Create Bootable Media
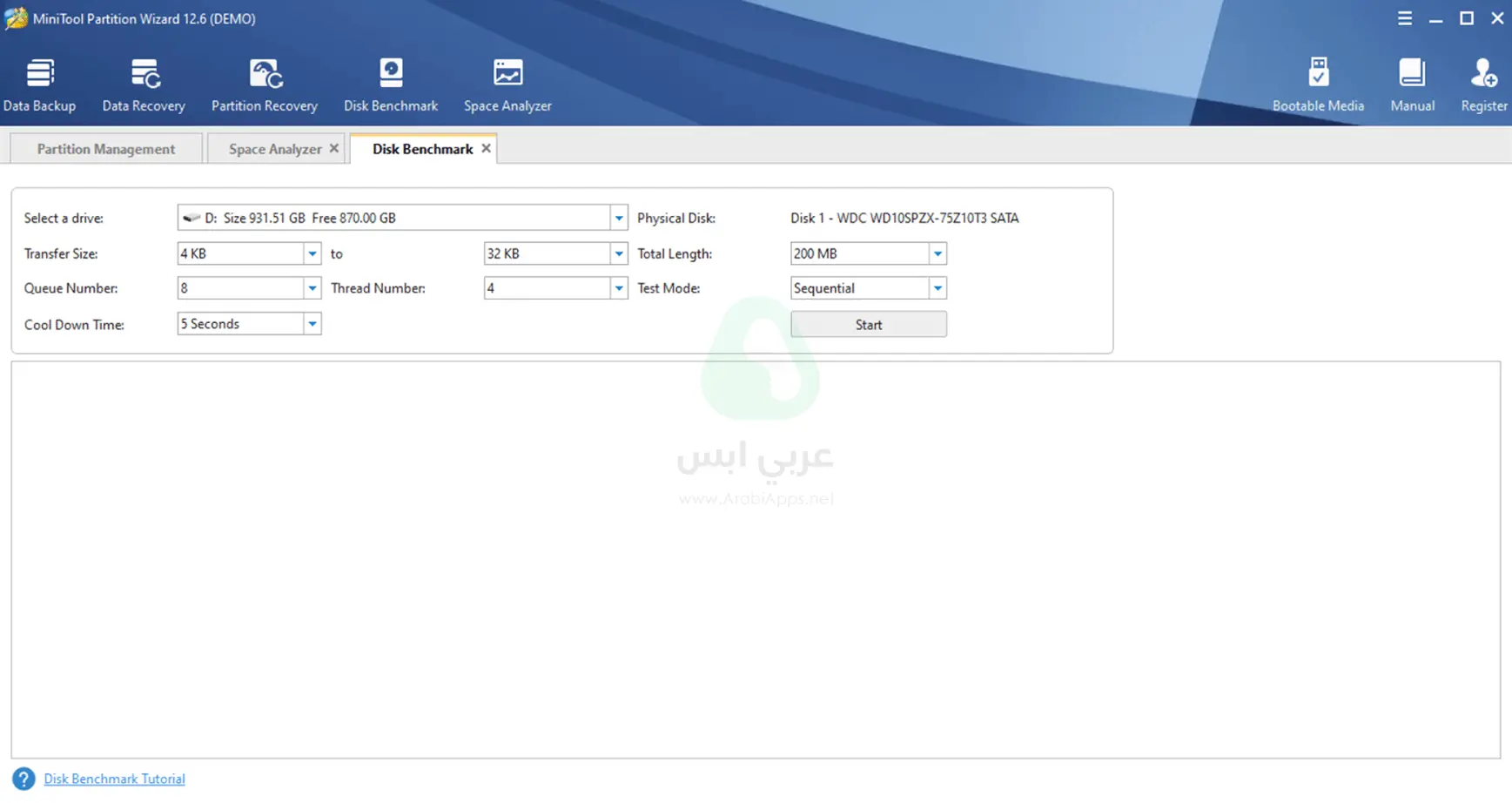Image resolution: width=1512 pixels, height=803 pixels. point(1318,84)
